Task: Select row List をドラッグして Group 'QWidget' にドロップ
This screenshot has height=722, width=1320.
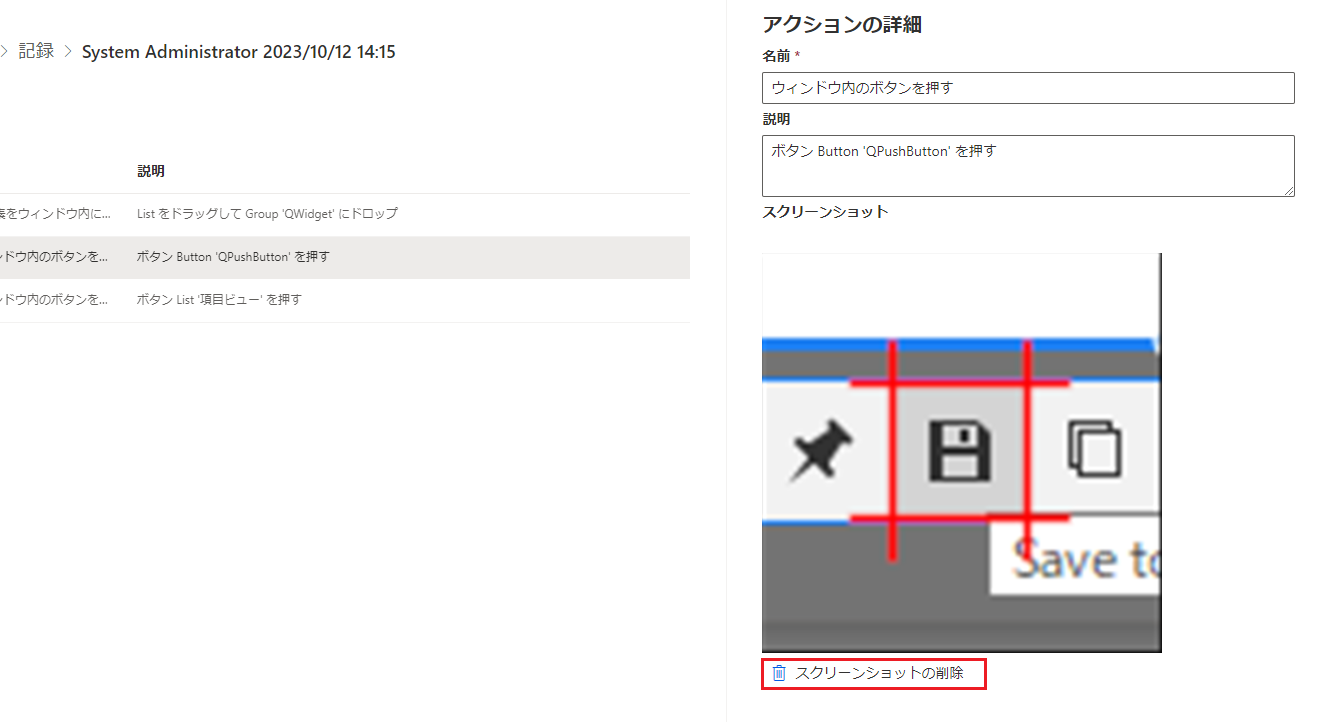Action: point(345,214)
